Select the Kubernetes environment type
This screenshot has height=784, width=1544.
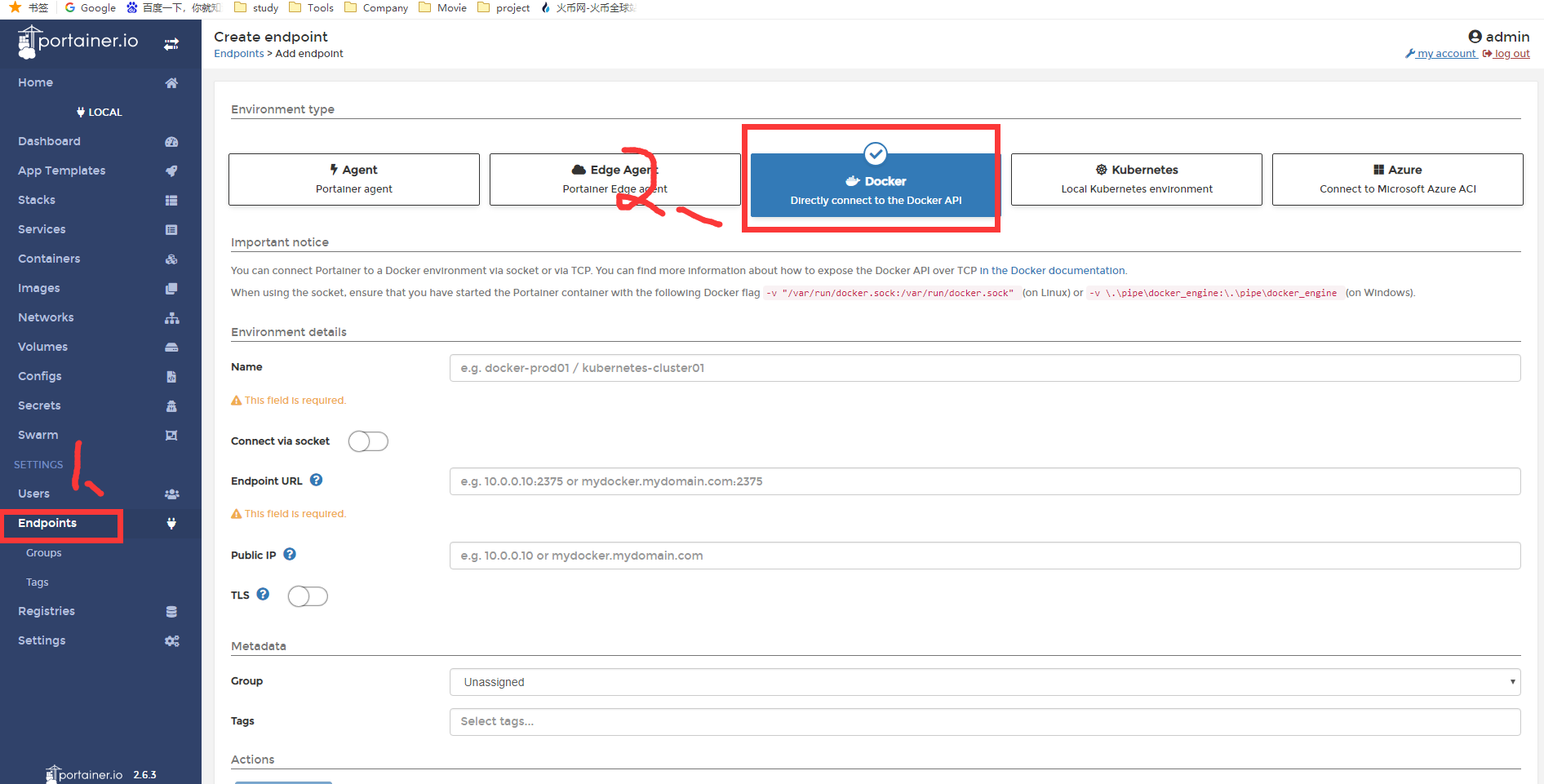click(x=1137, y=179)
